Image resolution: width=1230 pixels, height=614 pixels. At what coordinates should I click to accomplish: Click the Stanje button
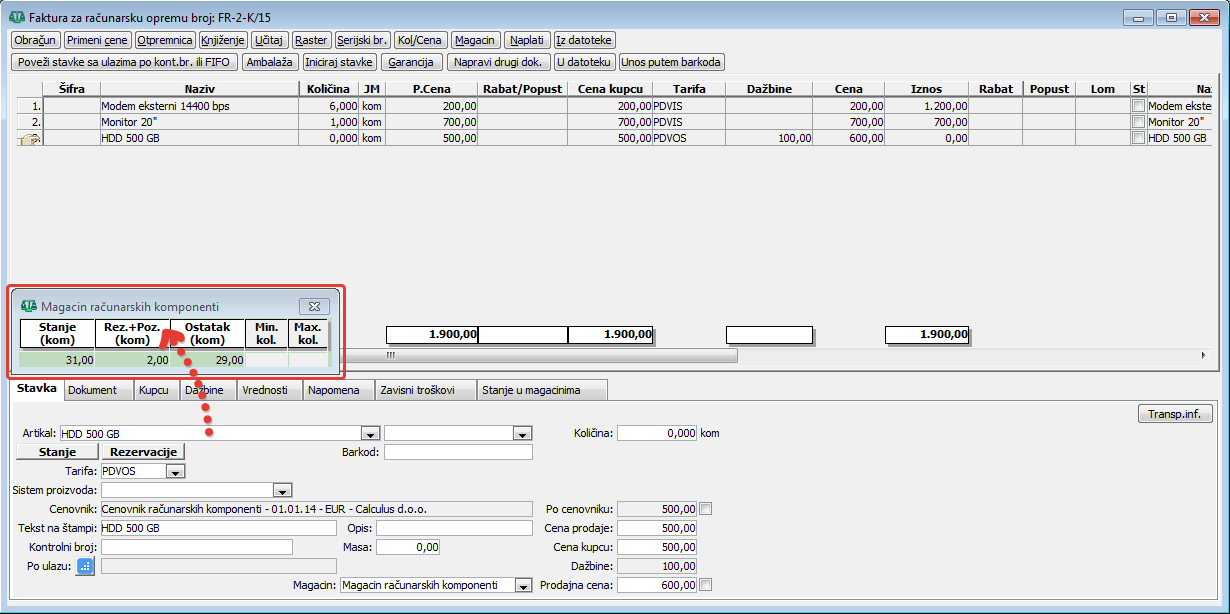[x=57, y=452]
